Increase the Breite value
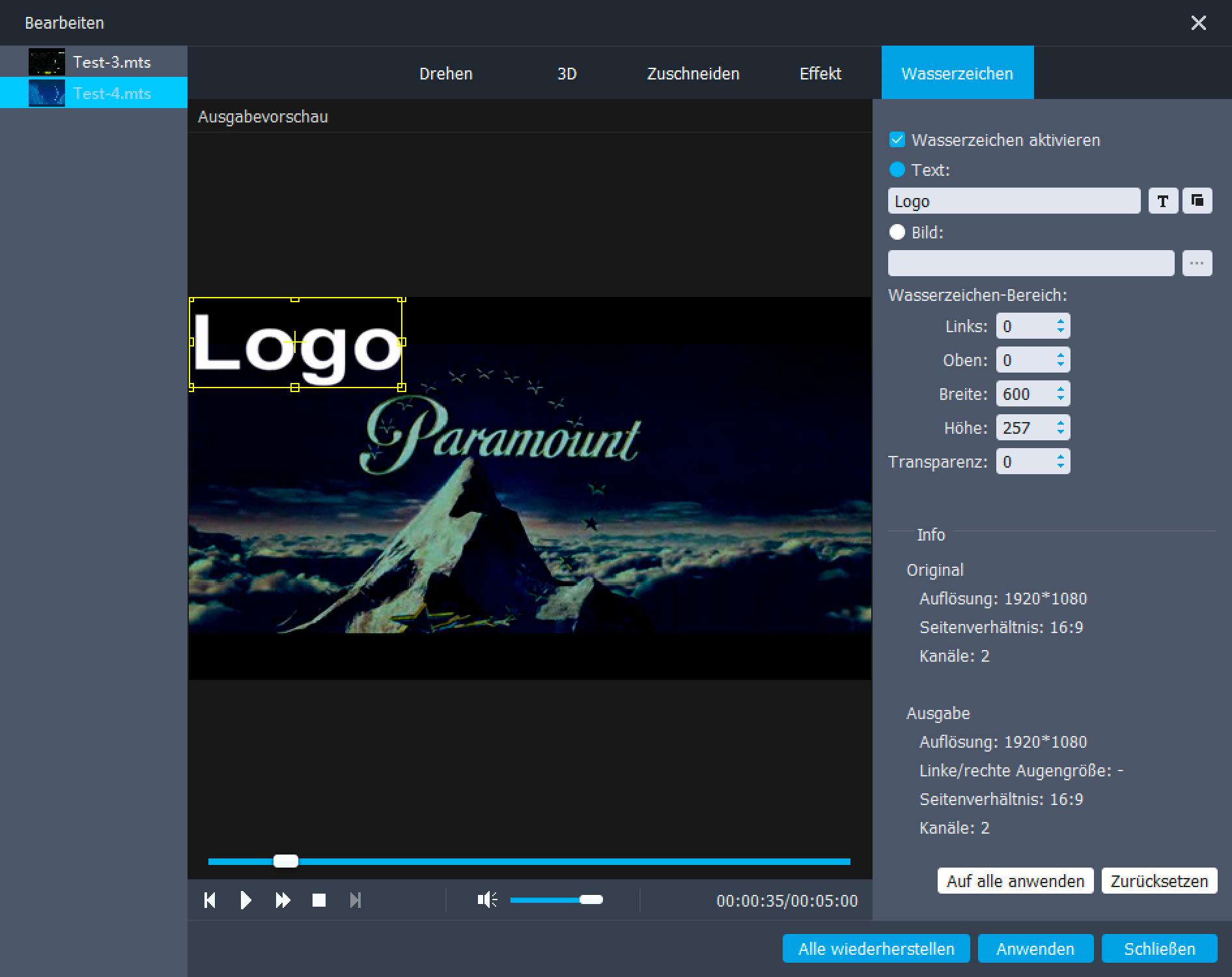This screenshot has width=1232, height=977. [x=1061, y=389]
